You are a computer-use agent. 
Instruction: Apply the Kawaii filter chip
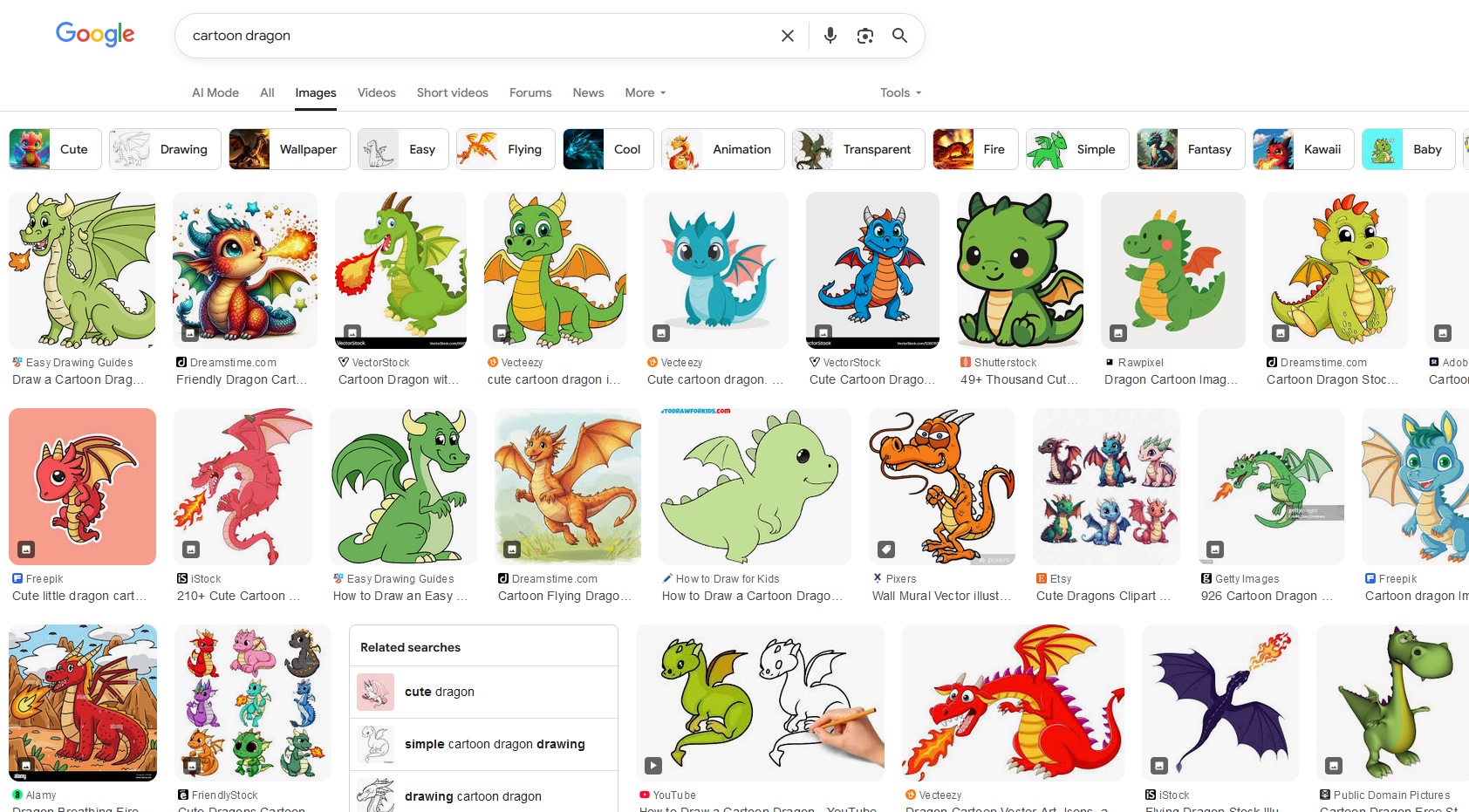(1303, 149)
